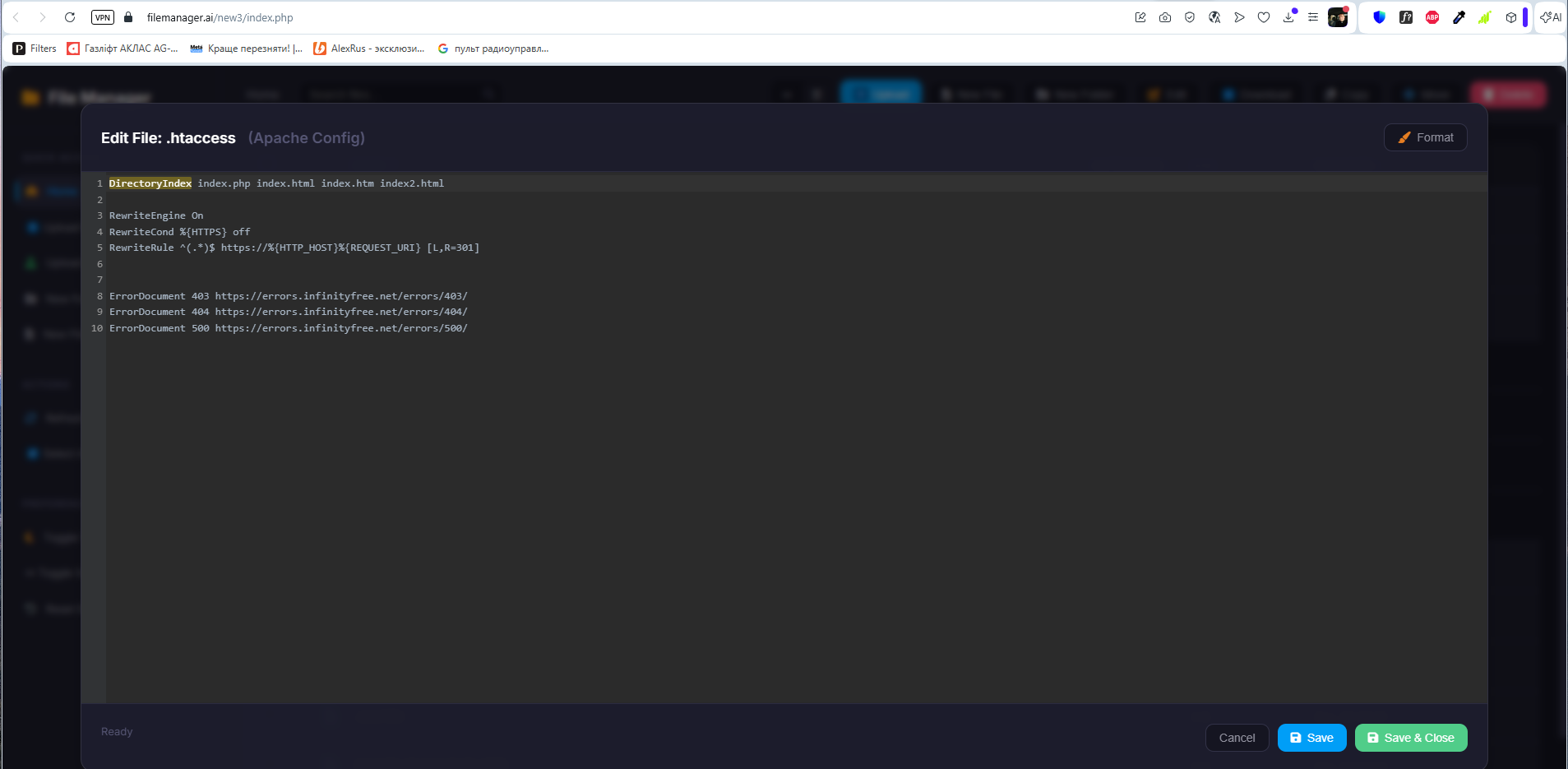Open the Filters bookmark

35,49
